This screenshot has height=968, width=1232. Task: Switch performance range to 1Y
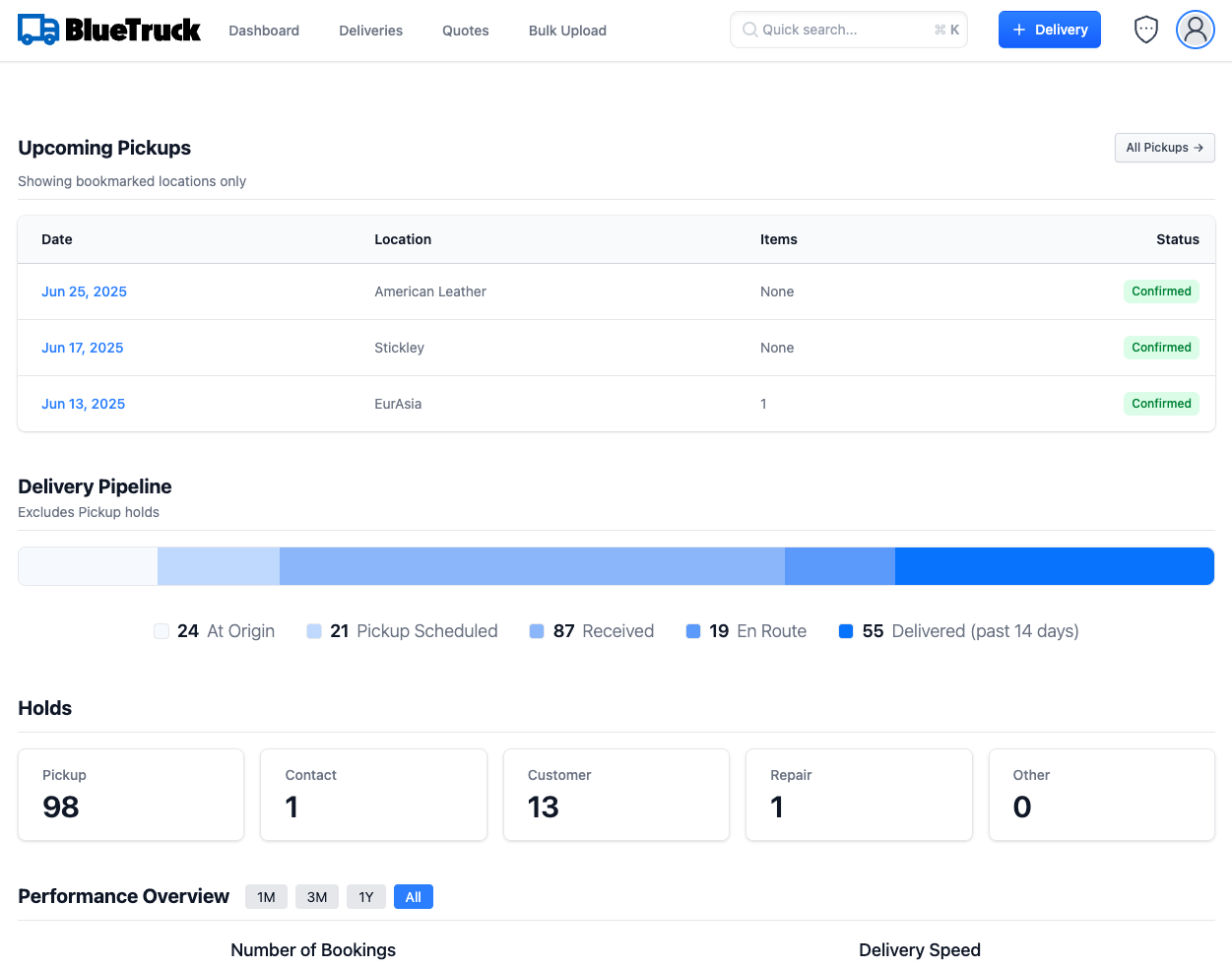pos(366,897)
